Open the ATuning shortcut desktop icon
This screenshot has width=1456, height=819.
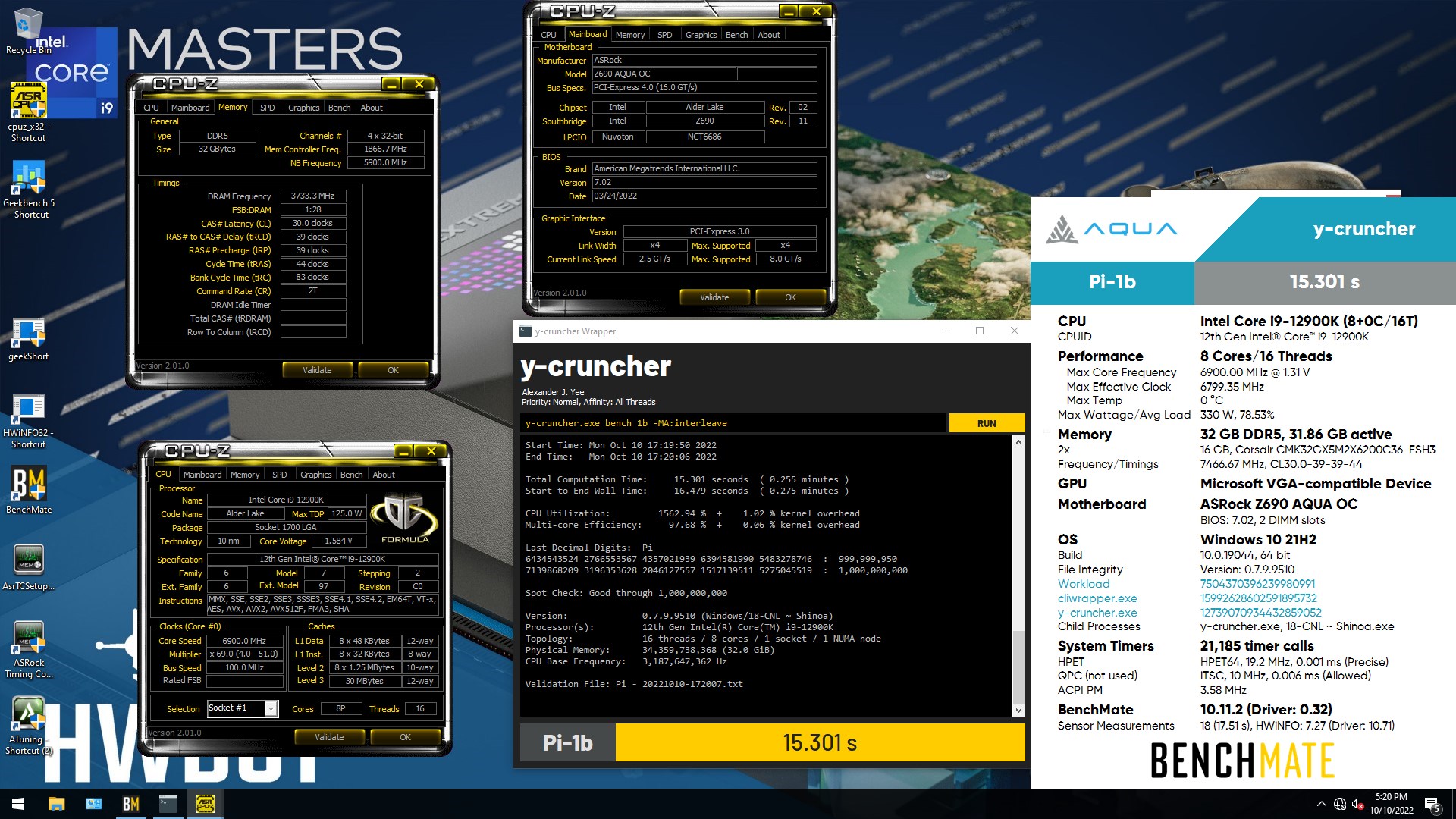[28, 726]
